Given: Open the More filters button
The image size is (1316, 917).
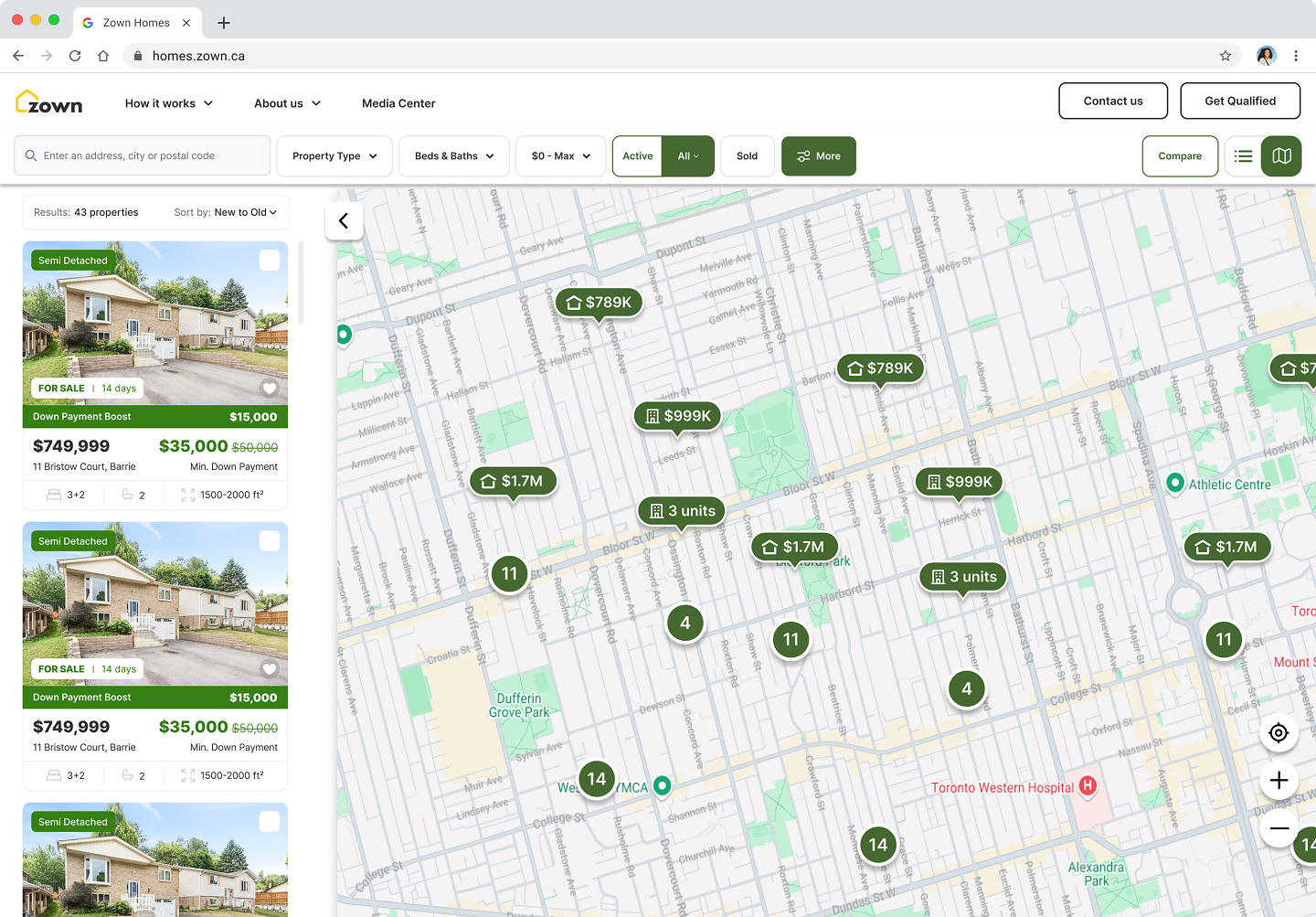Looking at the screenshot, I should (x=819, y=156).
